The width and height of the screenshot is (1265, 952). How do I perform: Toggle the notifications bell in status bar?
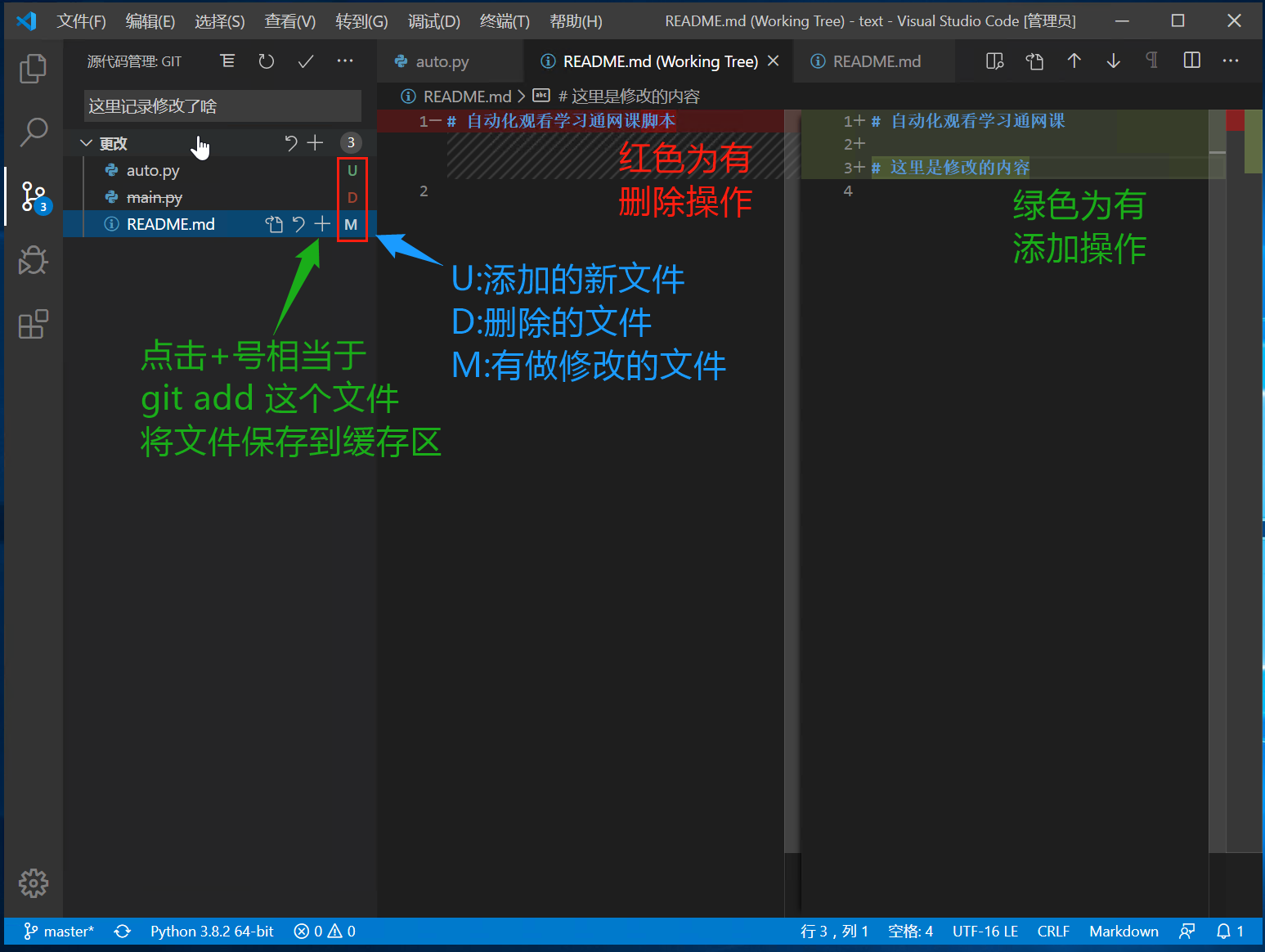coord(1222,931)
